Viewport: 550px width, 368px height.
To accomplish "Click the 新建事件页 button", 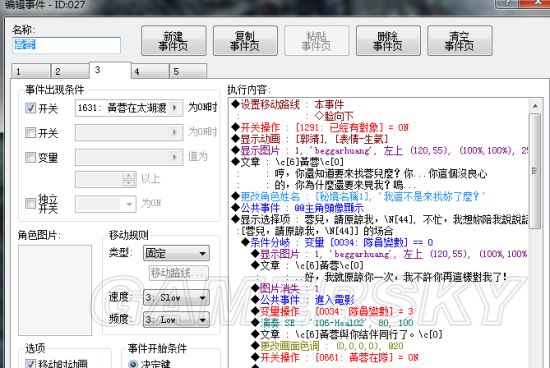I will point(174,41).
